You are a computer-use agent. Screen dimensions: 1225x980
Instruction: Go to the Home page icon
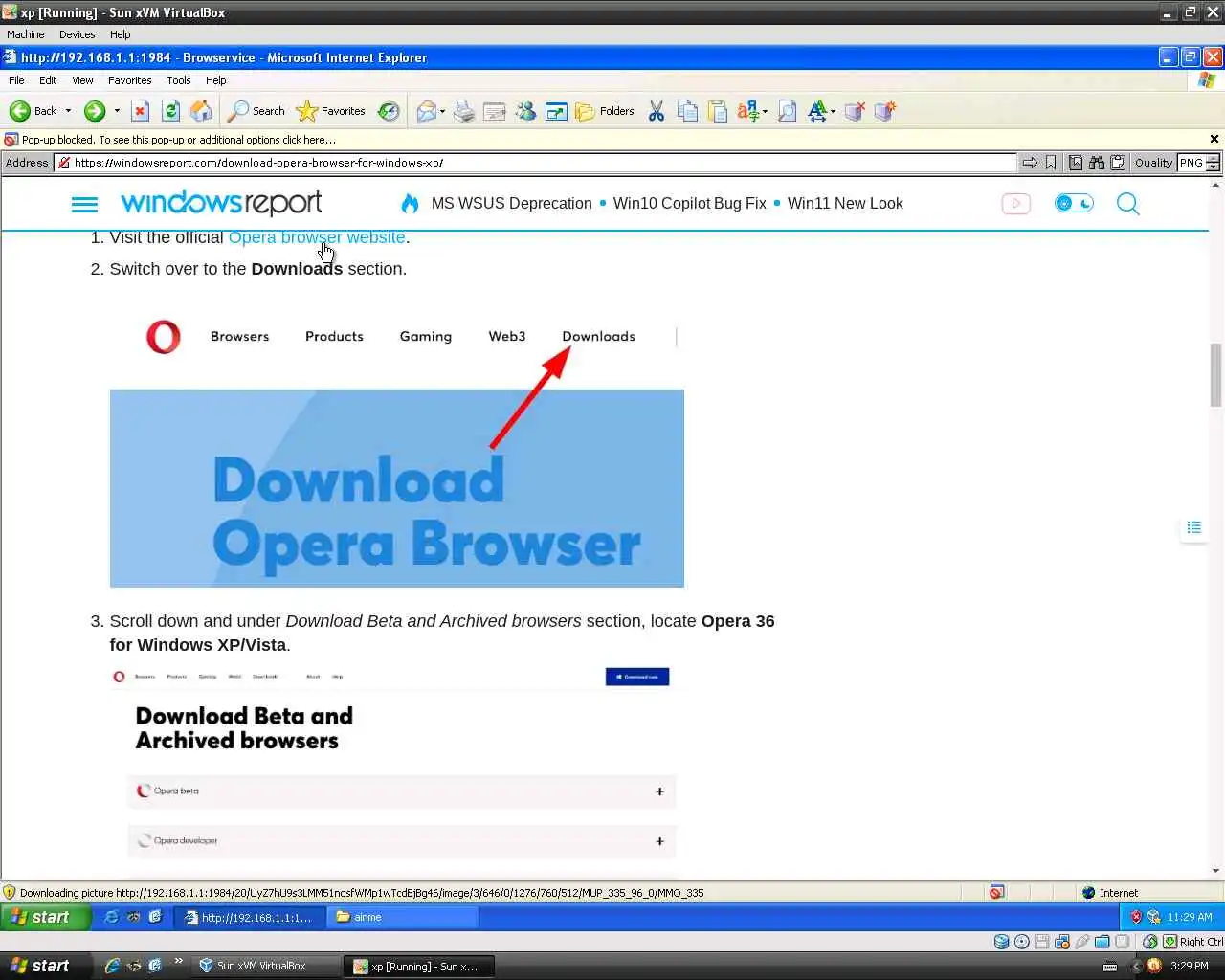coord(201,111)
